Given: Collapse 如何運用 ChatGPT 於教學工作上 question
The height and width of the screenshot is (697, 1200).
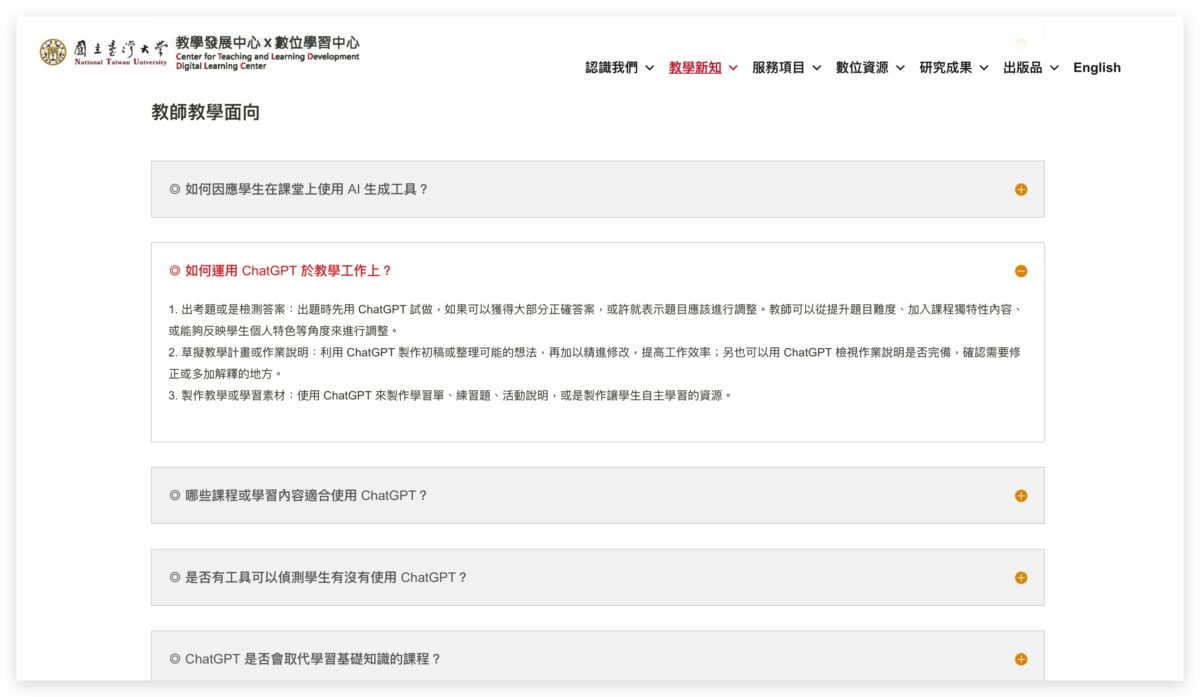Looking at the screenshot, I should coord(598,271).
